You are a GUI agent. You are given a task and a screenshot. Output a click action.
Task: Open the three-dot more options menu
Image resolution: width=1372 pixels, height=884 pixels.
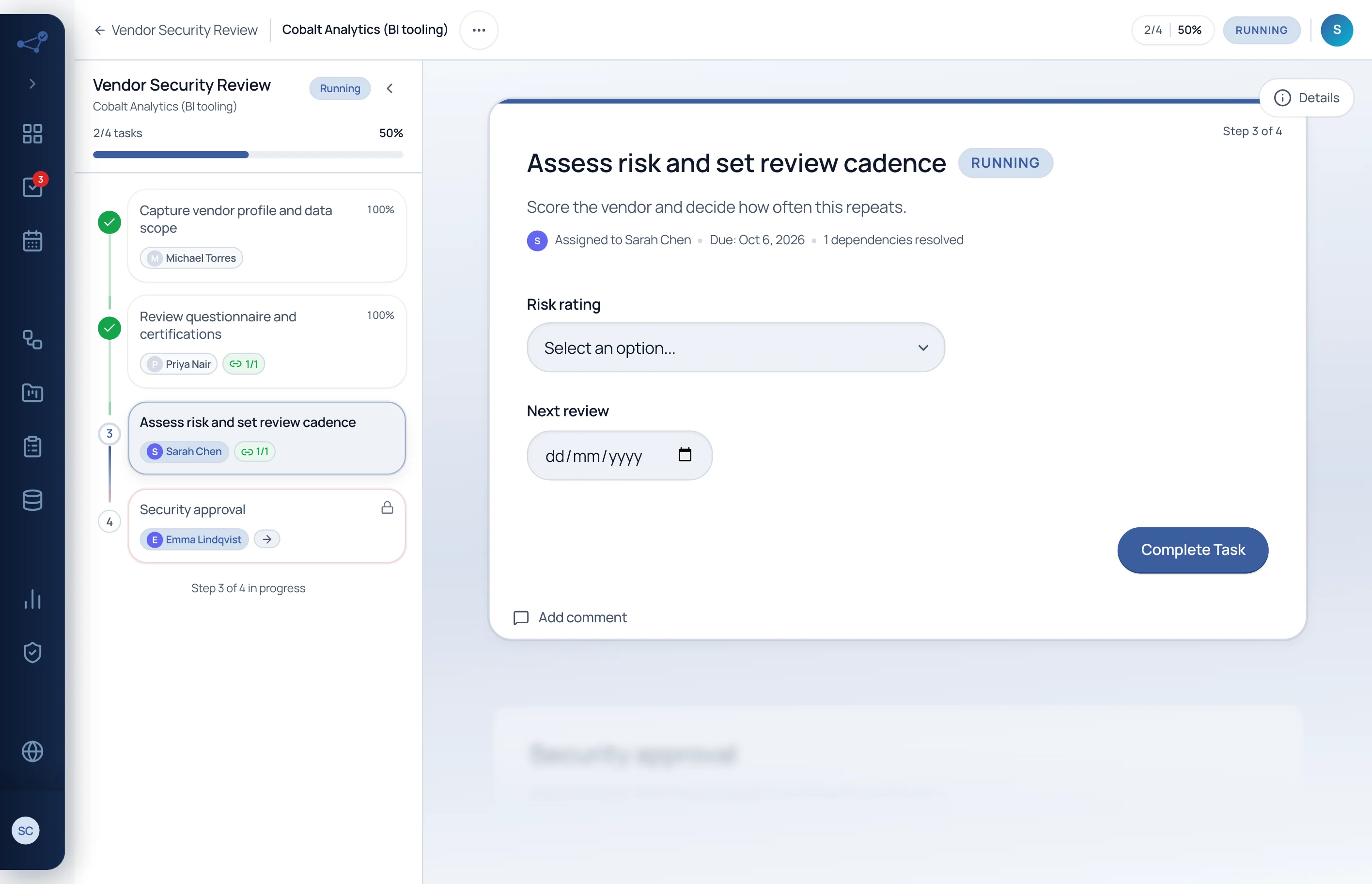tap(479, 30)
